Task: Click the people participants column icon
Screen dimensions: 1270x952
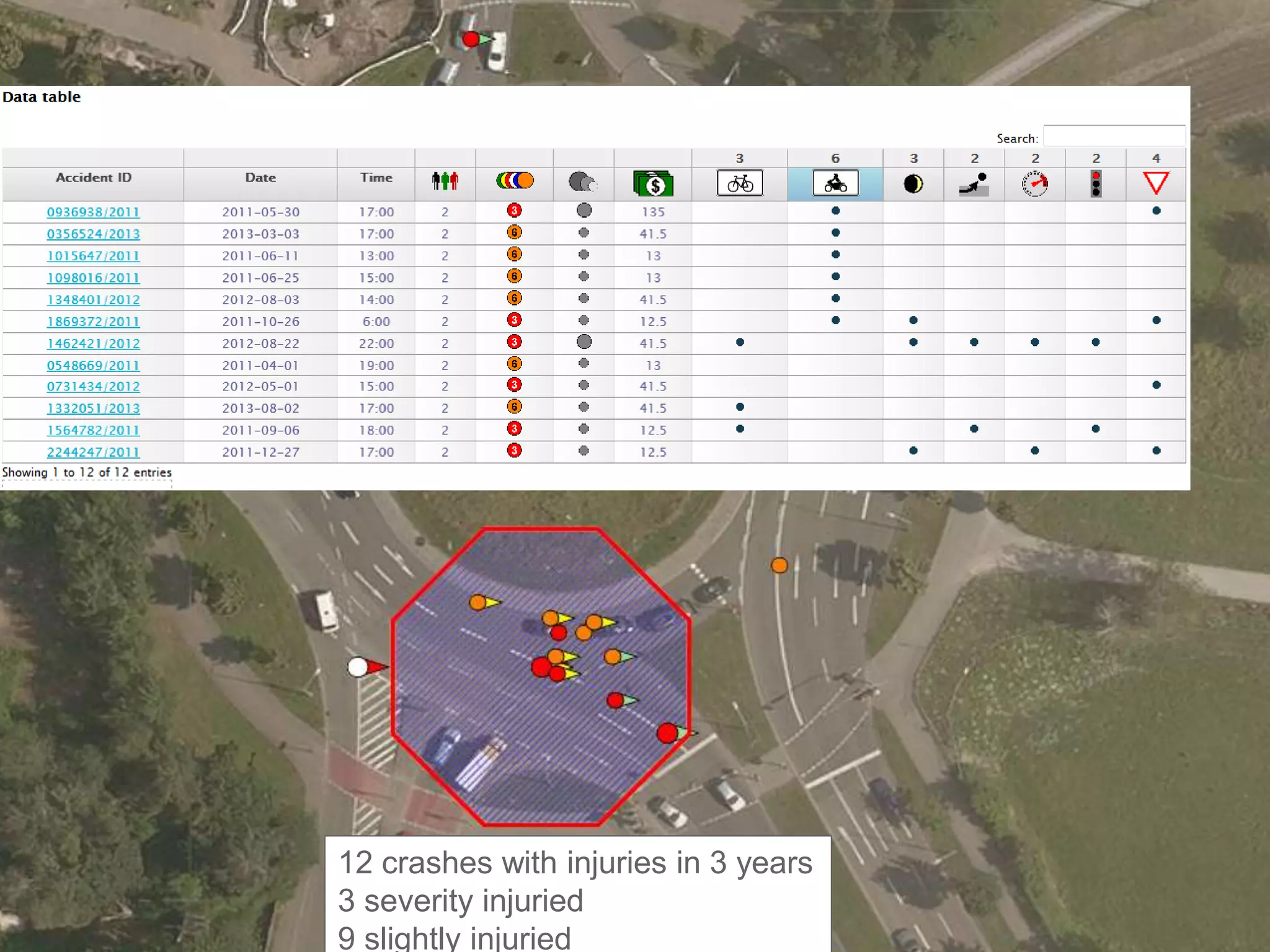Action: tap(445, 181)
